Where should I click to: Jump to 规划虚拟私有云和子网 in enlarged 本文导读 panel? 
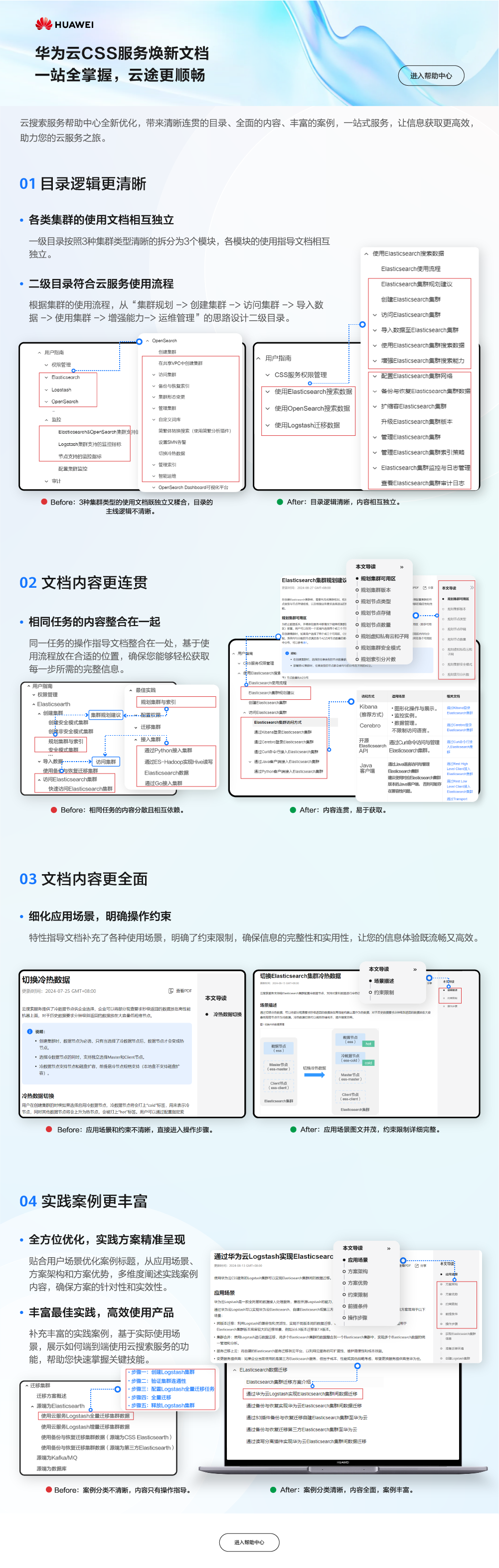(384, 636)
